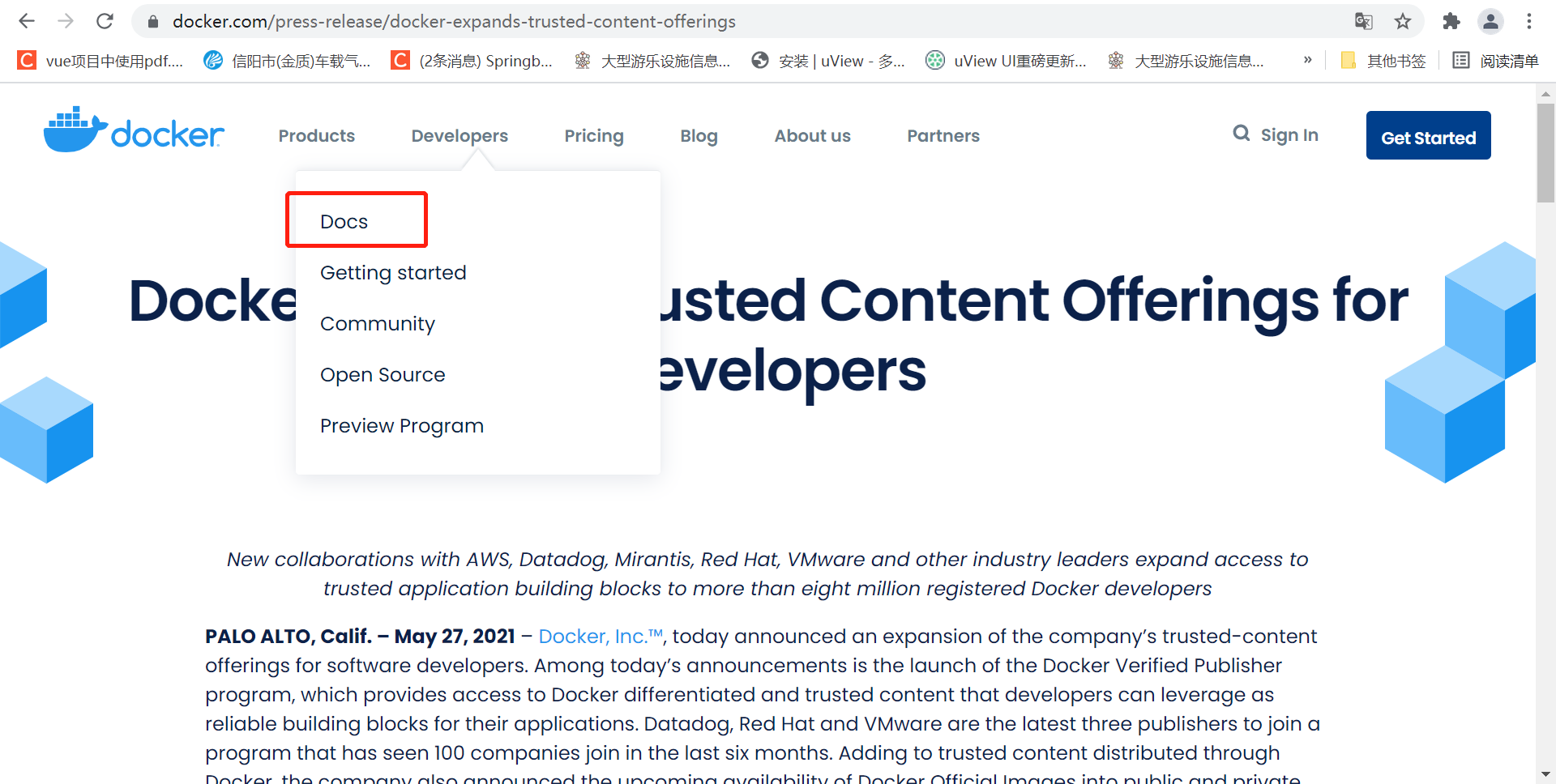Click the scrollbar down arrow
The width and height of the screenshot is (1556, 784).
click(1545, 775)
